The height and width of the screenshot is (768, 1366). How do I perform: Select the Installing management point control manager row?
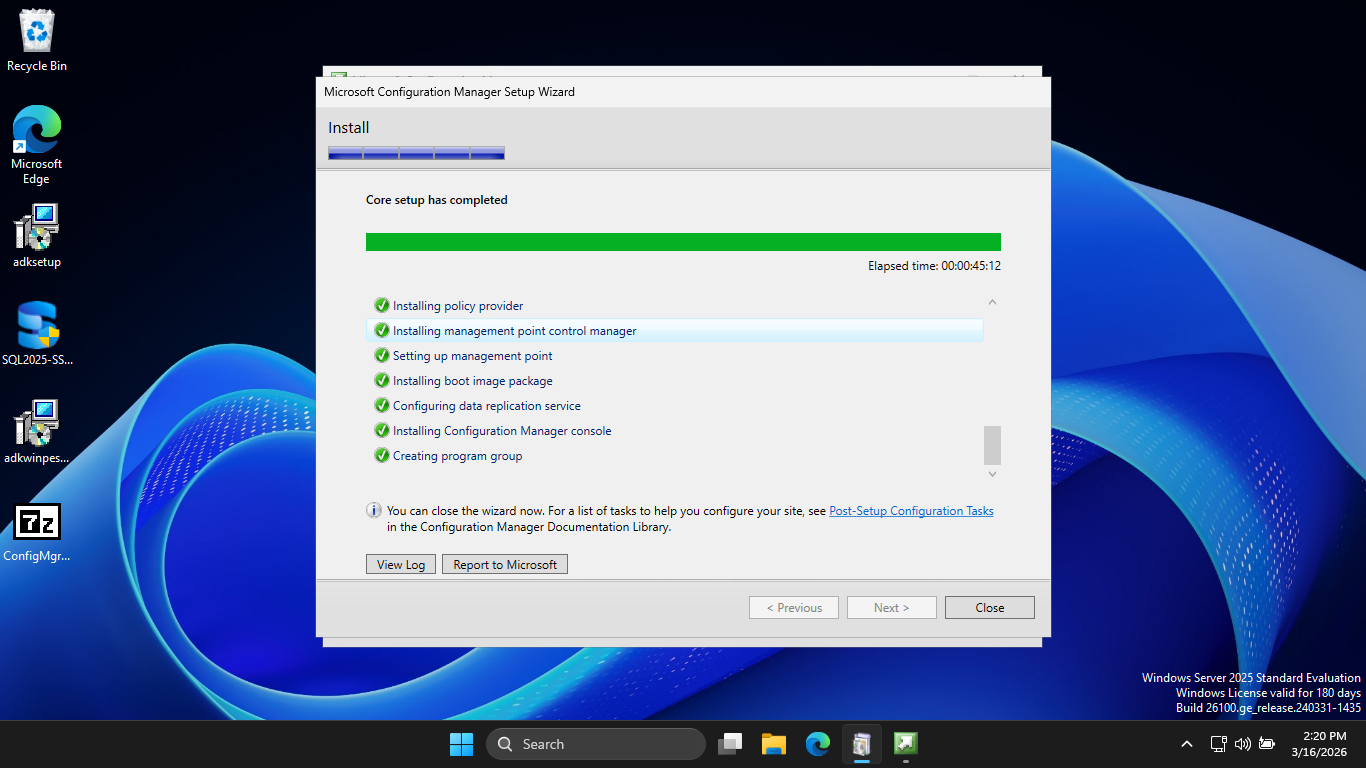515,331
